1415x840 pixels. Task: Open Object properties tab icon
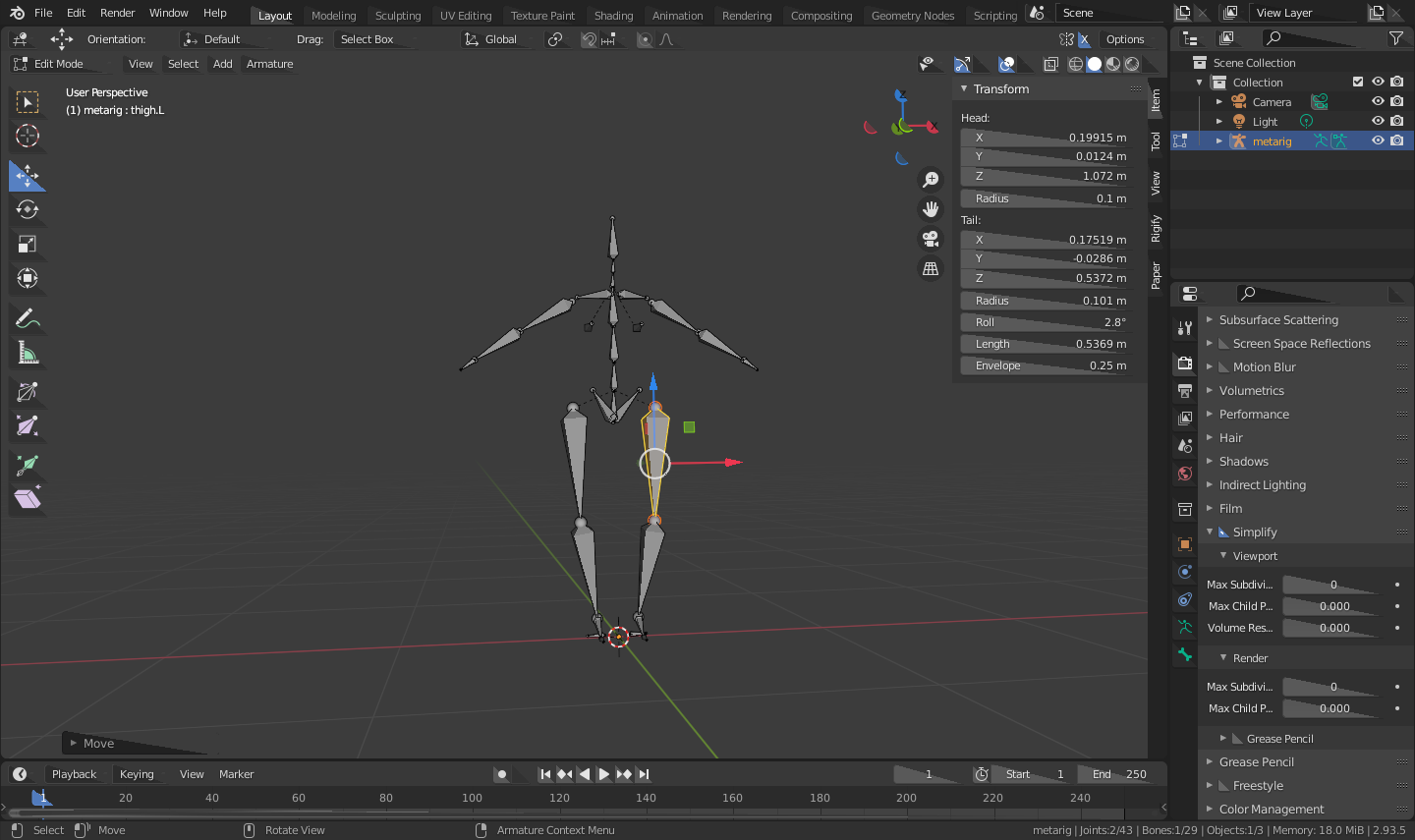1185,544
